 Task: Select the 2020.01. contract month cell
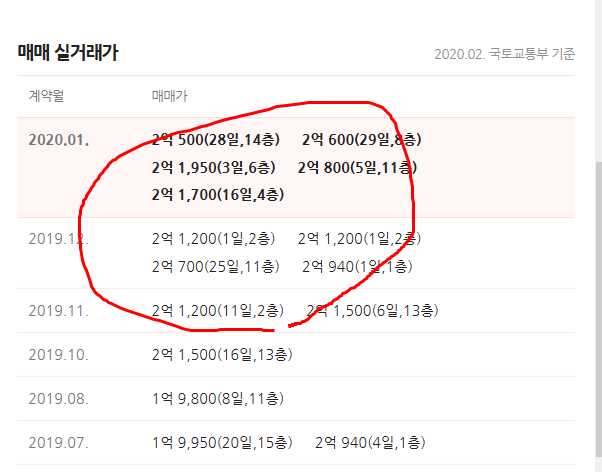click(x=59, y=140)
